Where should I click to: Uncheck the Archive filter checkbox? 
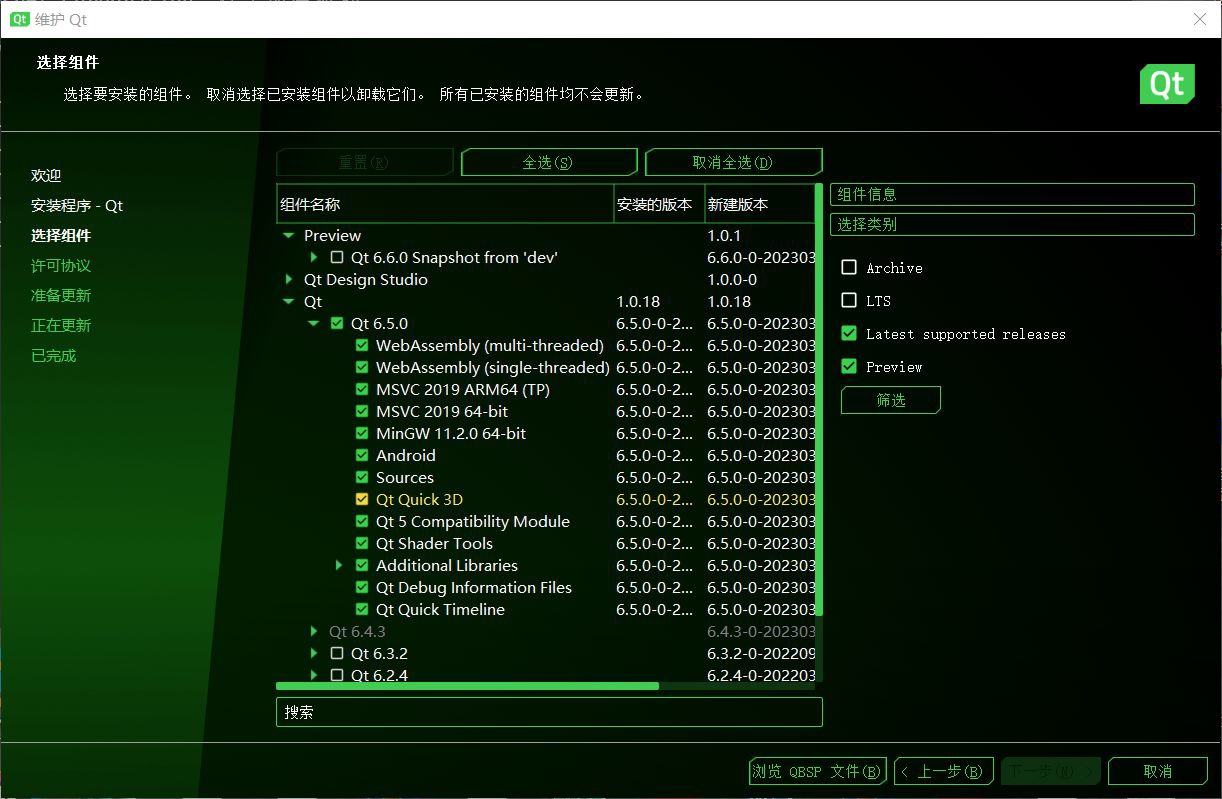click(849, 267)
